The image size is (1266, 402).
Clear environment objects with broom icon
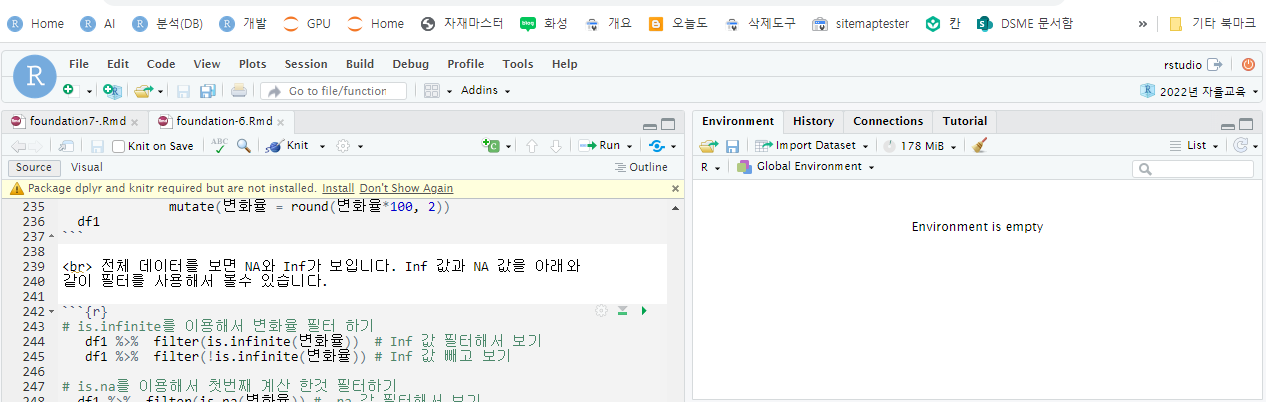pyautogui.click(x=979, y=145)
